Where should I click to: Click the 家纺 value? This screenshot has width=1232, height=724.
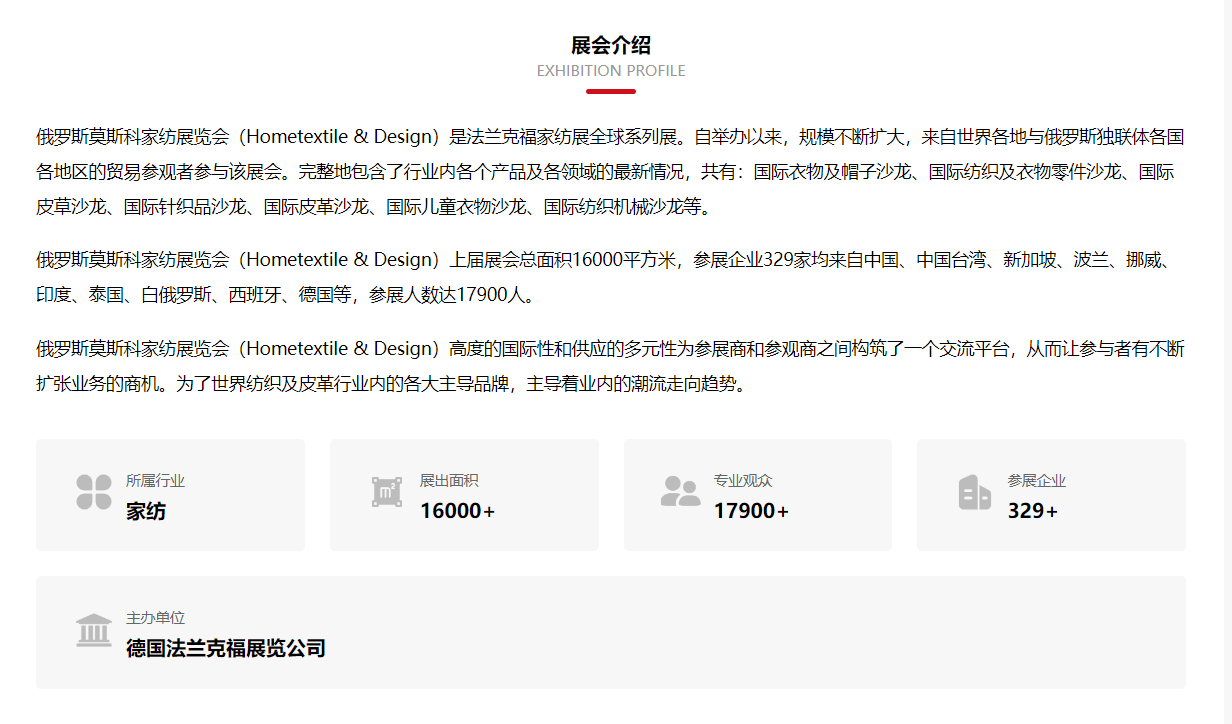(146, 511)
